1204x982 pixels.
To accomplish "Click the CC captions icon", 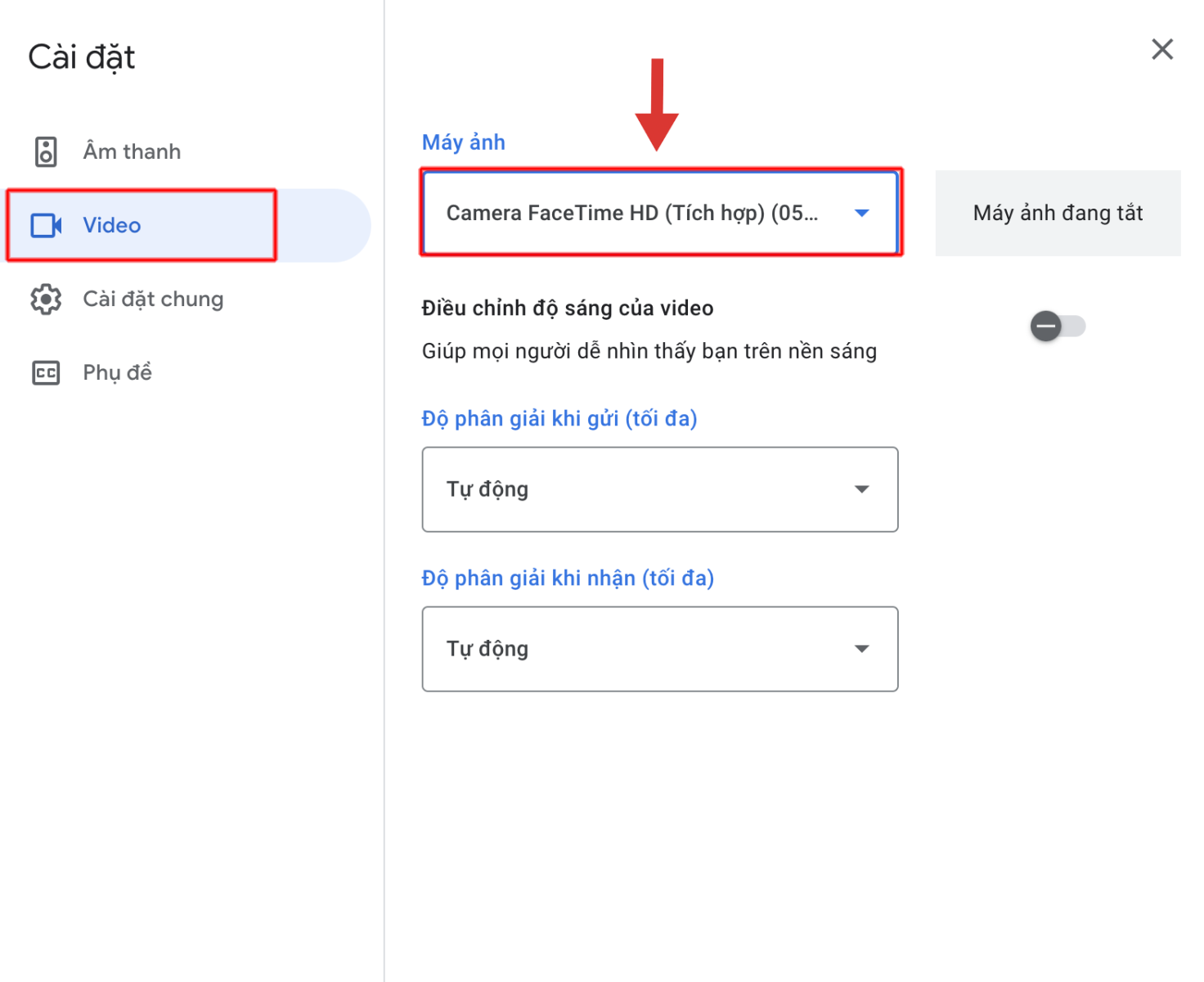I will [x=46, y=373].
